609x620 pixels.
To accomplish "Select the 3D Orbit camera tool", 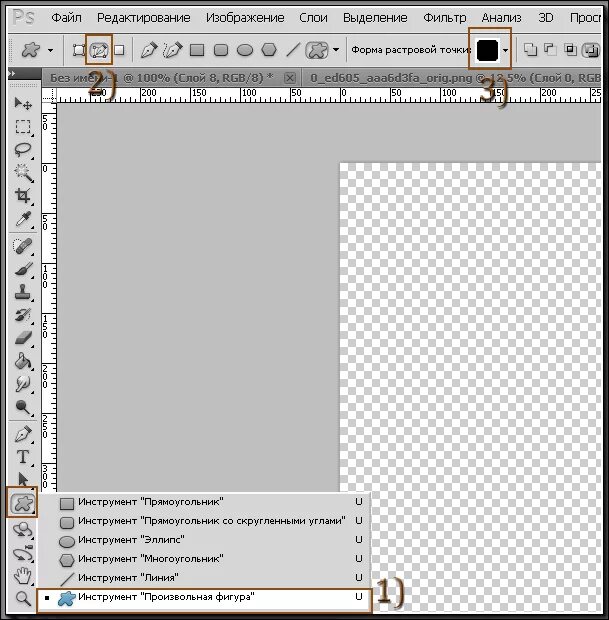I will (23, 553).
